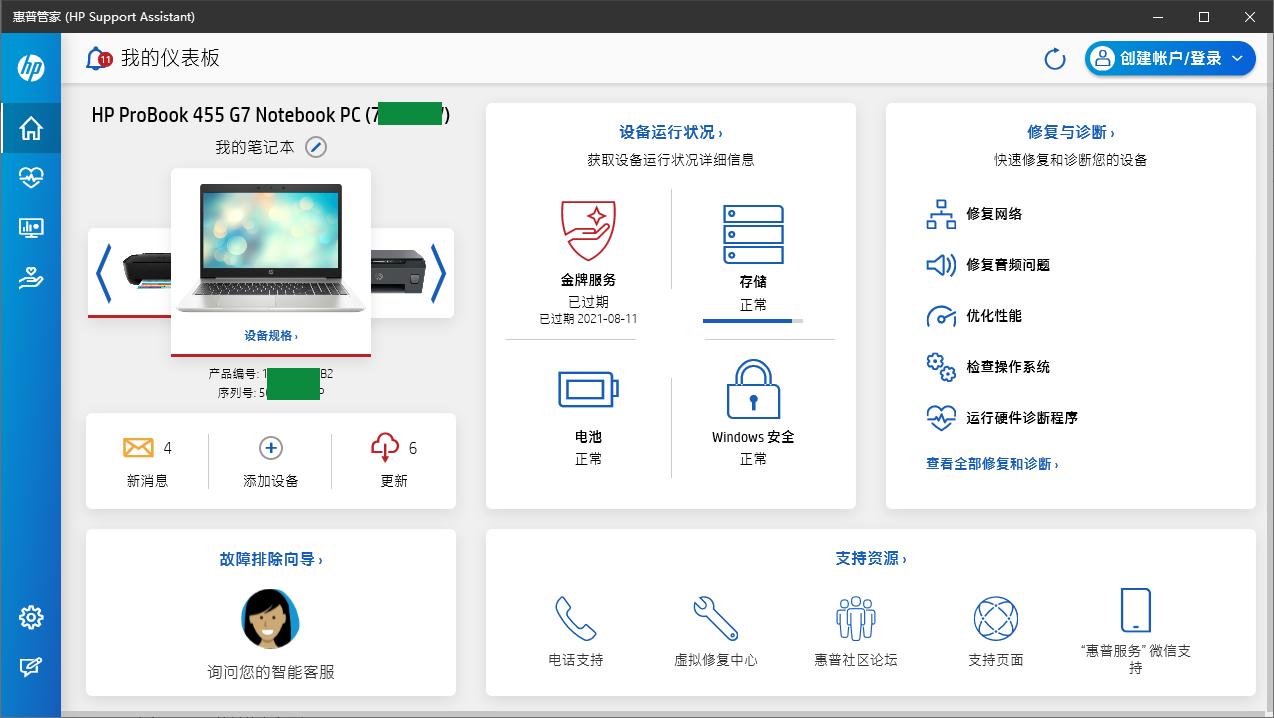
Task: Open settings gear in sidebar
Action: click(x=31, y=617)
